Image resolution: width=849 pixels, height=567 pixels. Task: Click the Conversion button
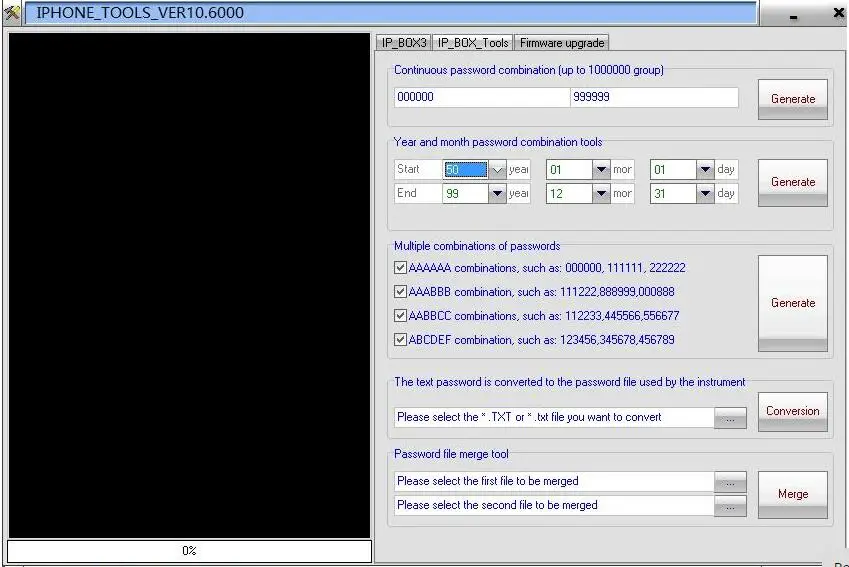point(793,412)
